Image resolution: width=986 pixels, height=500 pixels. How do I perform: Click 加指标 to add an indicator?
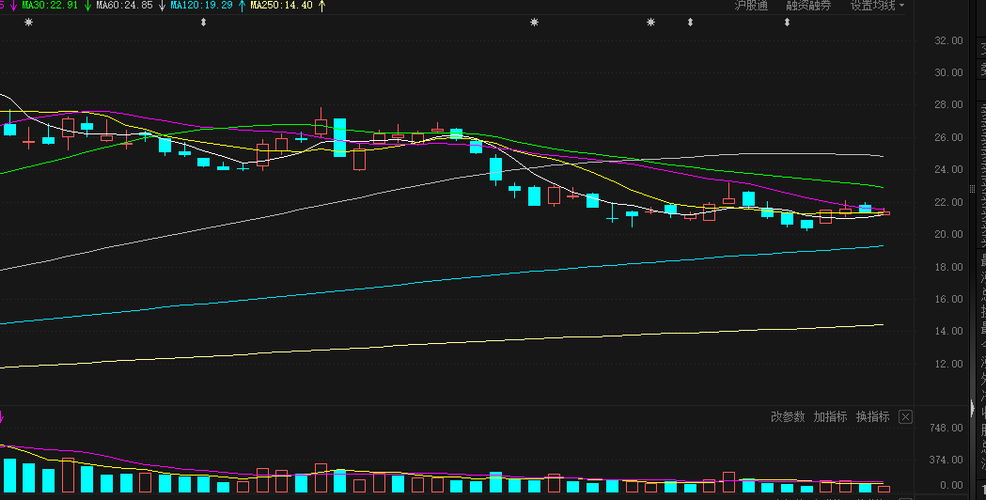pos(830,416)
